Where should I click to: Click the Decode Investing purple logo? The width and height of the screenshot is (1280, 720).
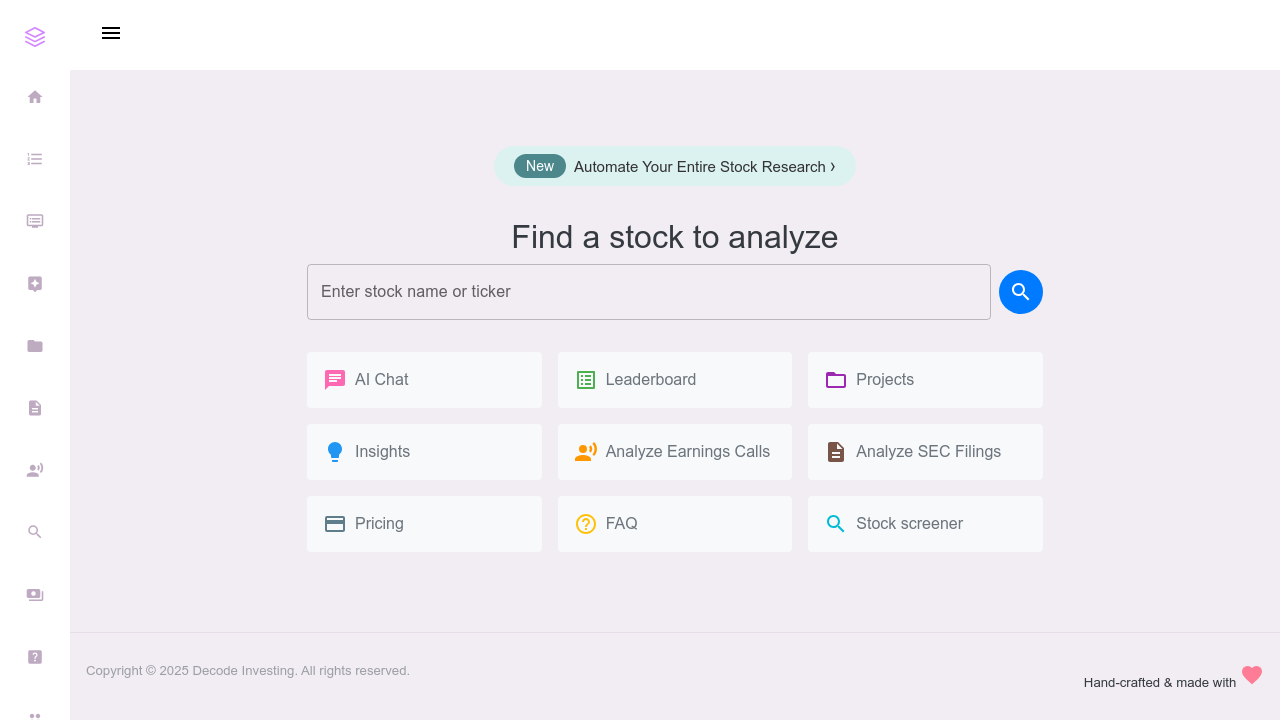point(35,36)
